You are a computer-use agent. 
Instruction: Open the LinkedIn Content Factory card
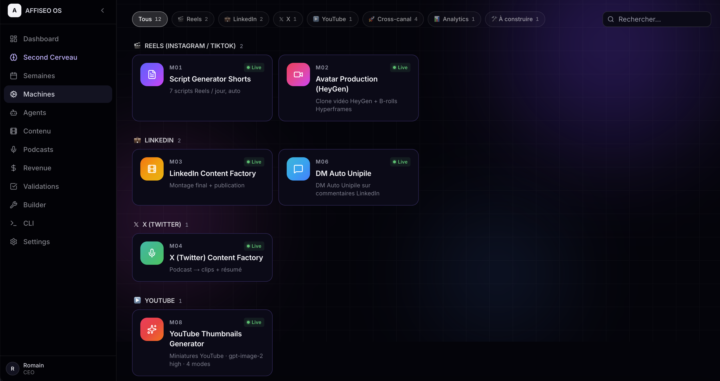tap(202, 177)
